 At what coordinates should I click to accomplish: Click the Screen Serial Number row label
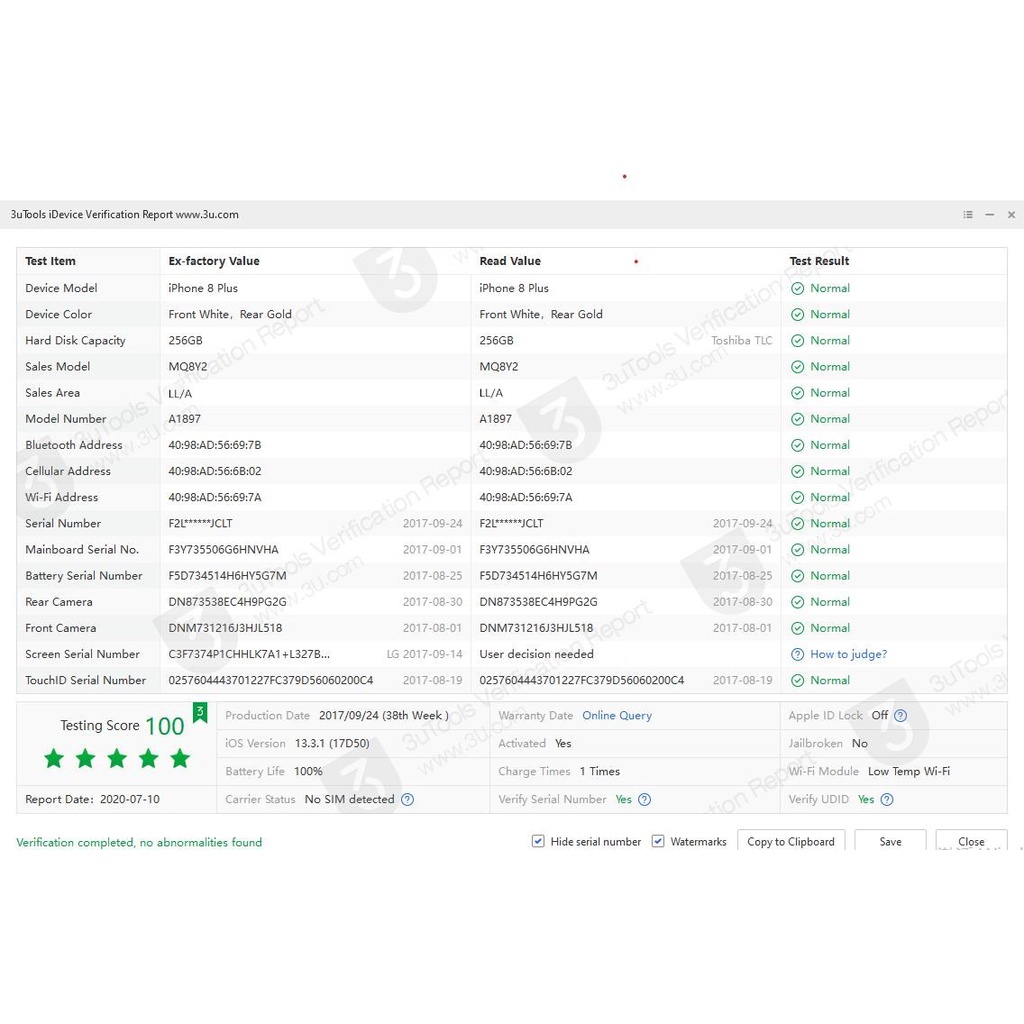[x=82, y=654]
